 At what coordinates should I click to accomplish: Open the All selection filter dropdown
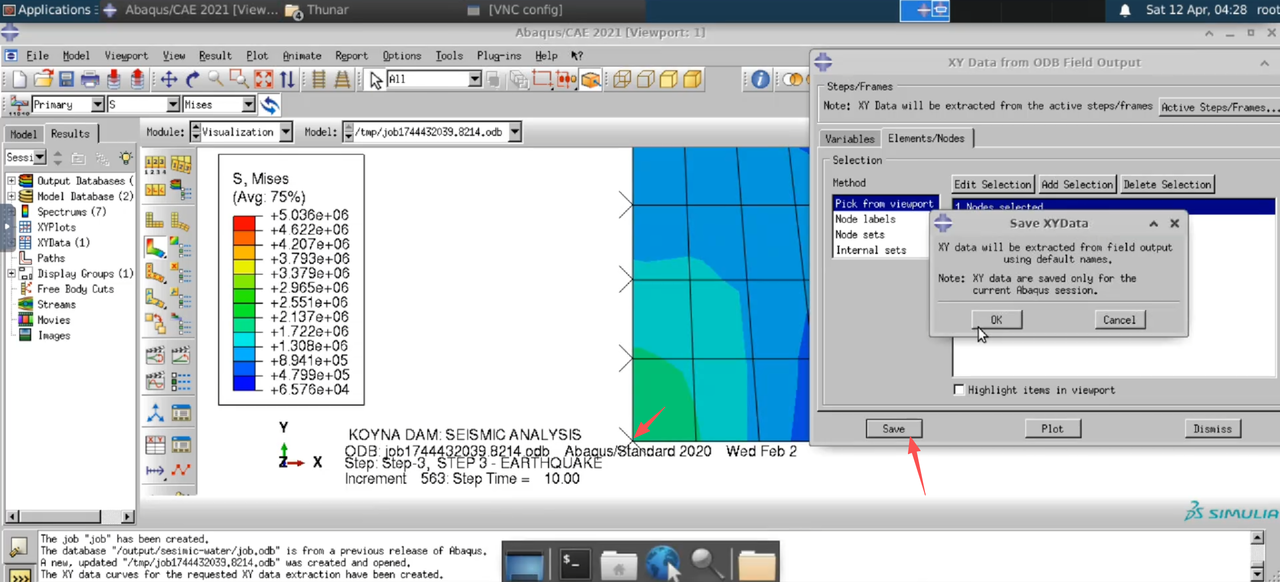click(x=475, y=79)
